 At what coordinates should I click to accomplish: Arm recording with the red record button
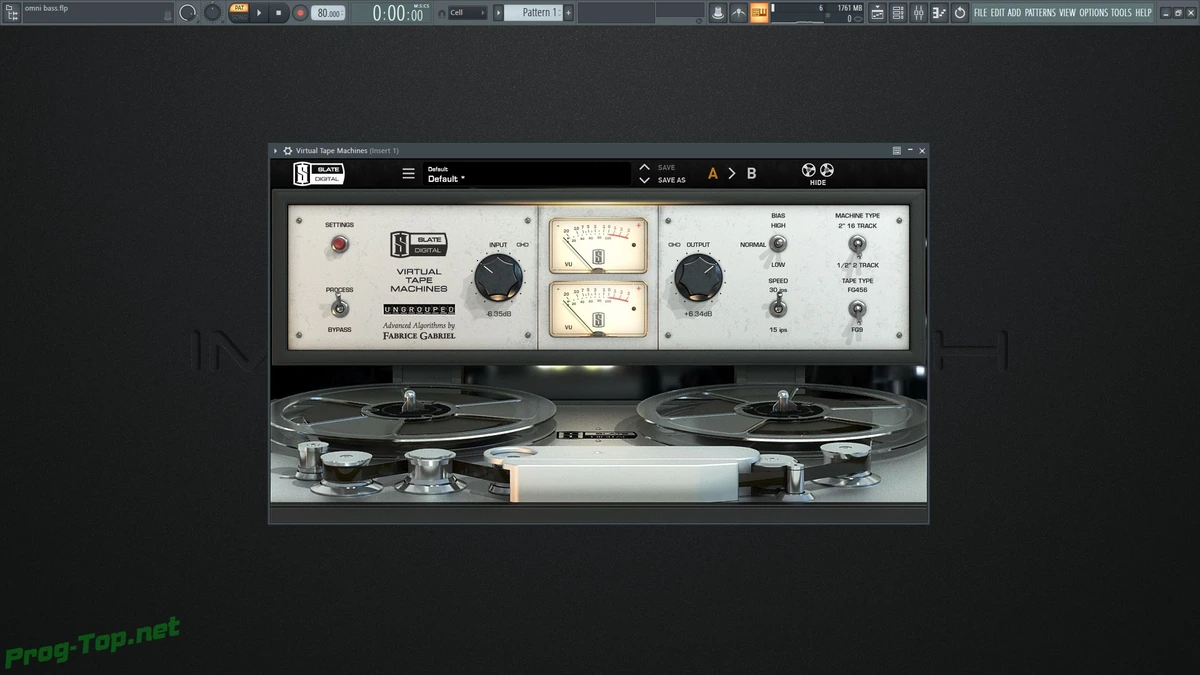point(300,13)
